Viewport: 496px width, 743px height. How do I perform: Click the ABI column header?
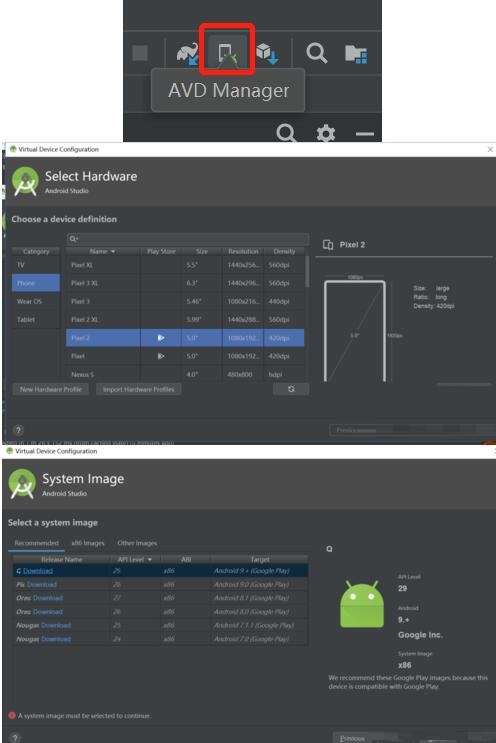[186, 559]
